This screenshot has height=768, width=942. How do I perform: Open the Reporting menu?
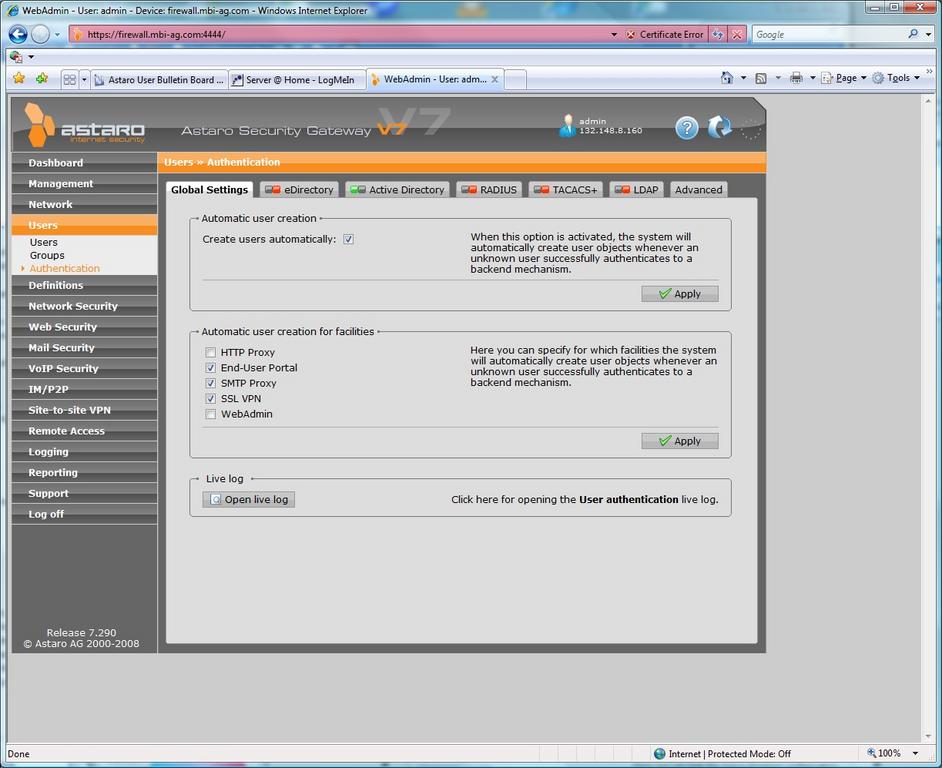pos(84,472)
